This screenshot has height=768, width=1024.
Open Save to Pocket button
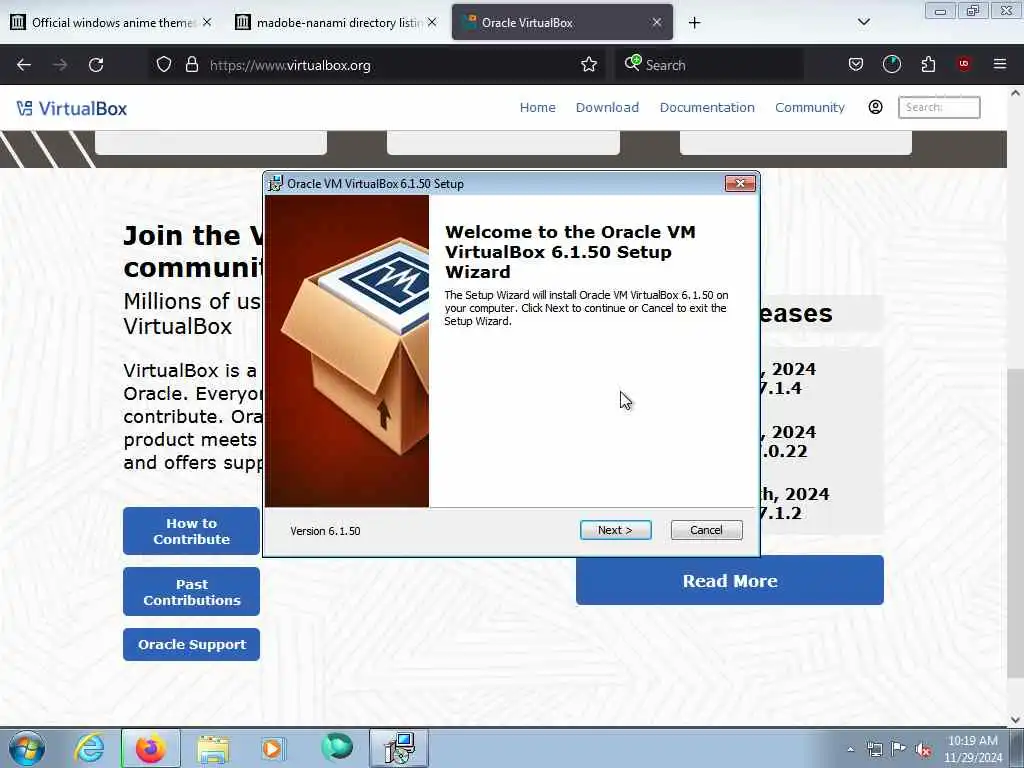(x=856, y=64)
